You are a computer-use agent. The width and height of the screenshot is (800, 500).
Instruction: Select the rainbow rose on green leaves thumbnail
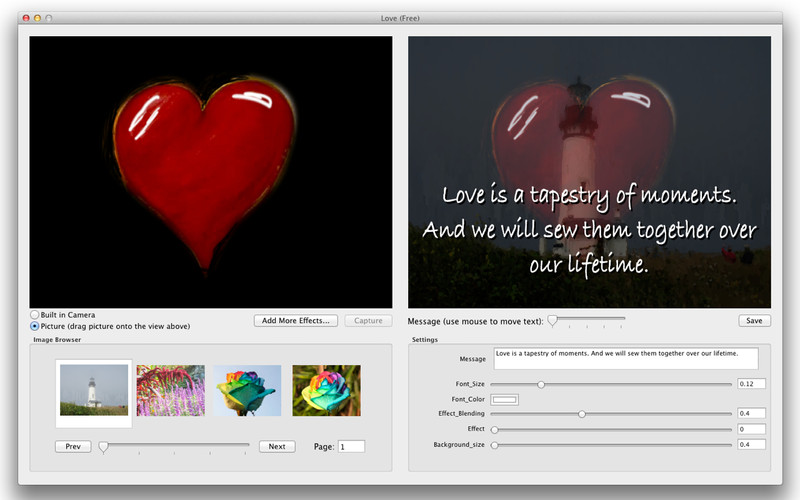(327, 390)
